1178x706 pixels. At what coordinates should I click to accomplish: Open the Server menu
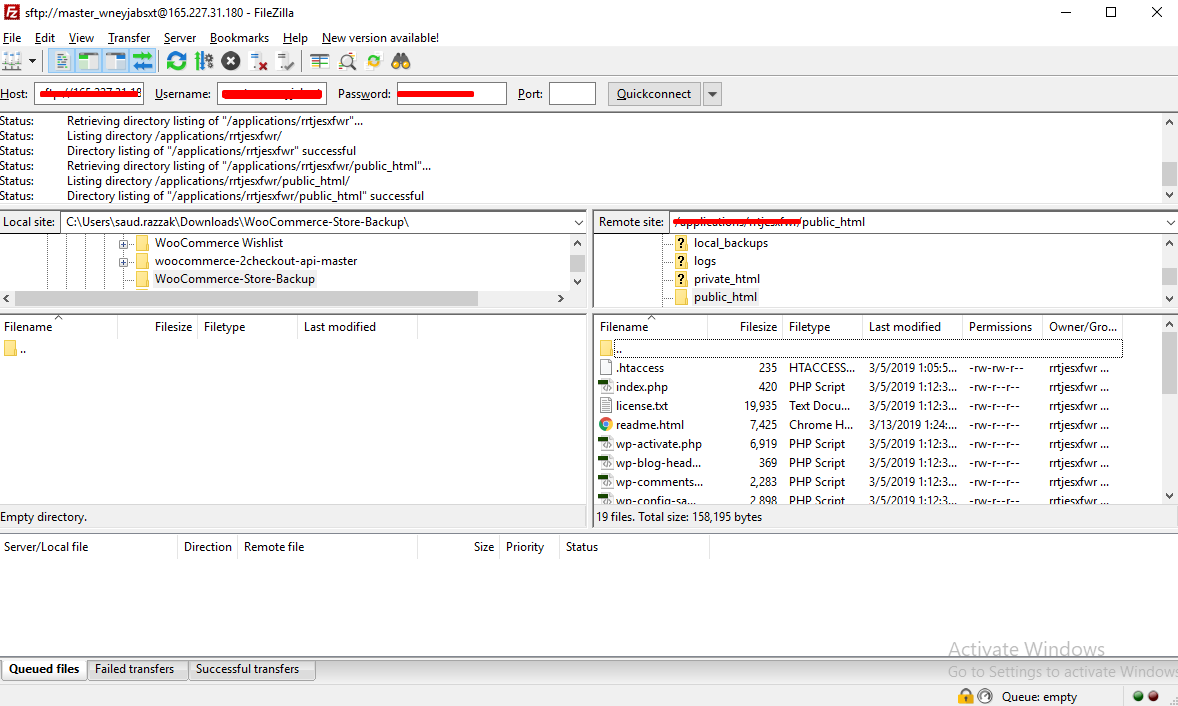(x=180, y=38)
